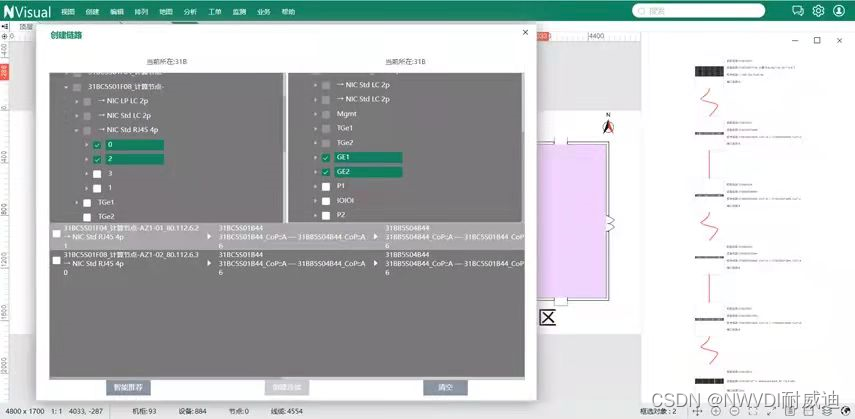Click the north compass arrow on canvas
The width and height of the screenshot is (855, 419).
click(606, 126)
